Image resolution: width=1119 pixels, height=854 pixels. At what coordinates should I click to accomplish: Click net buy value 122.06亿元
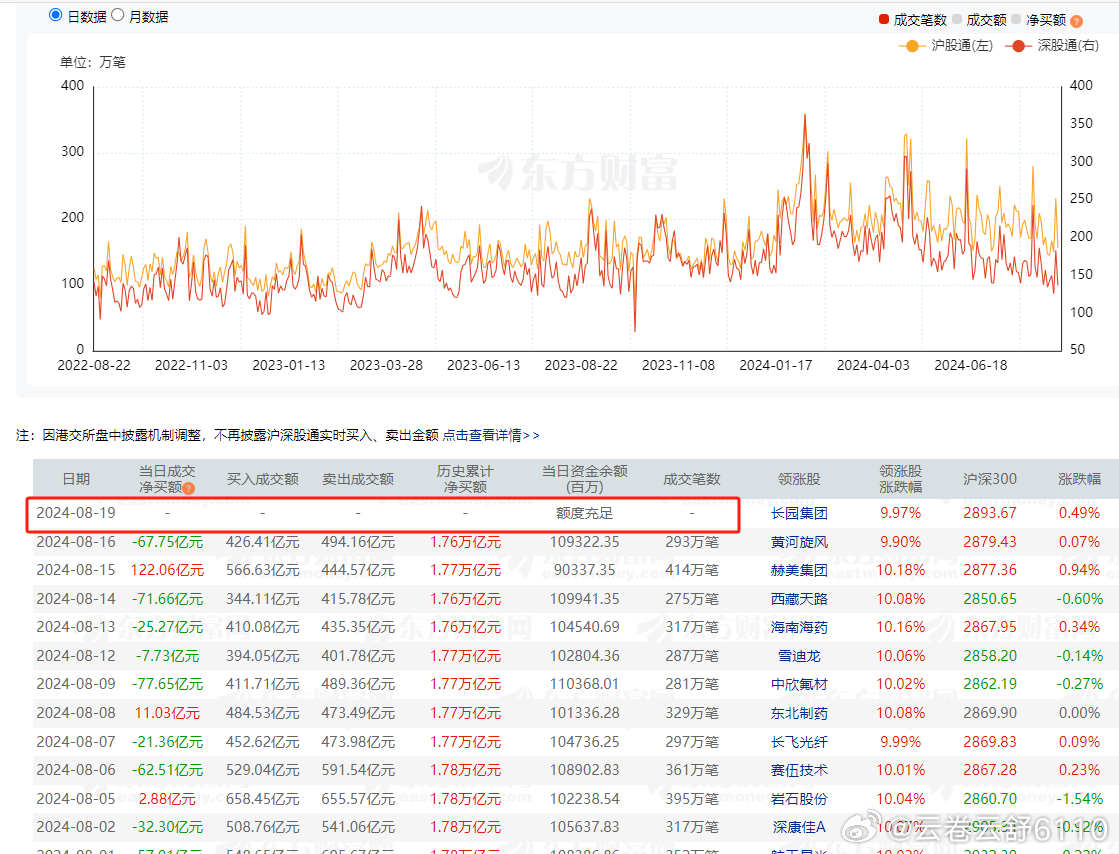[x=168, y=570]
